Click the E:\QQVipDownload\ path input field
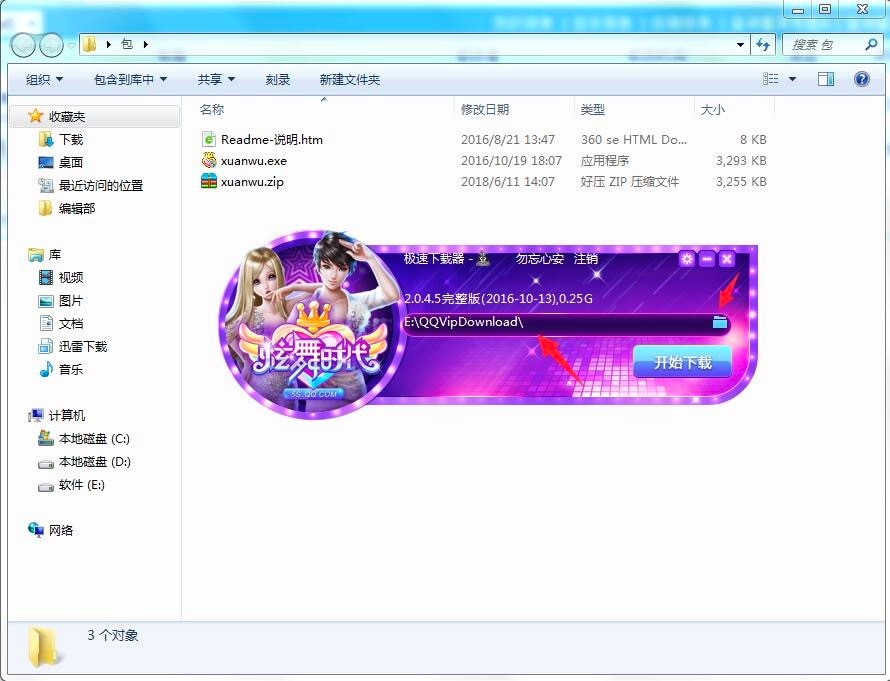Viewport: 890px width, 681px height. coord(550,324)
